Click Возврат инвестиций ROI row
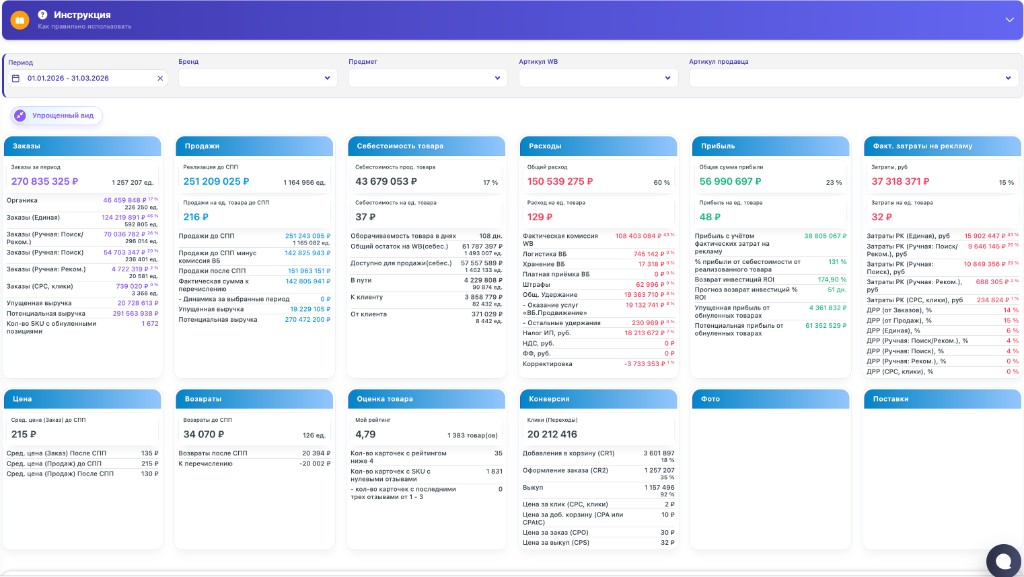Viewport: 1024px width, 577px height. [771, 279]
